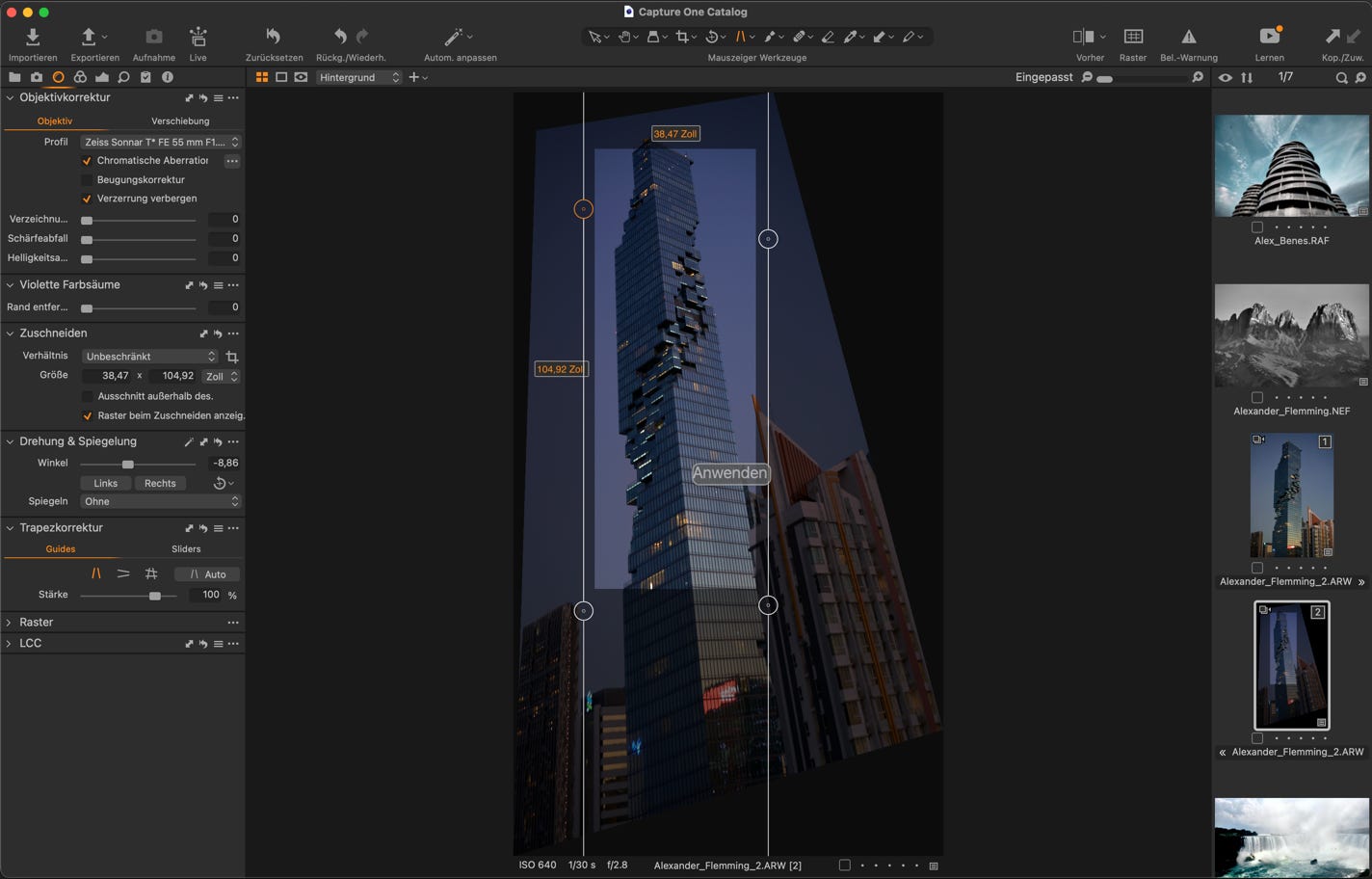This screenshot has height=879, width=1372.
Task: Switch to the Verschiebung tab
Action: (180, 121)
